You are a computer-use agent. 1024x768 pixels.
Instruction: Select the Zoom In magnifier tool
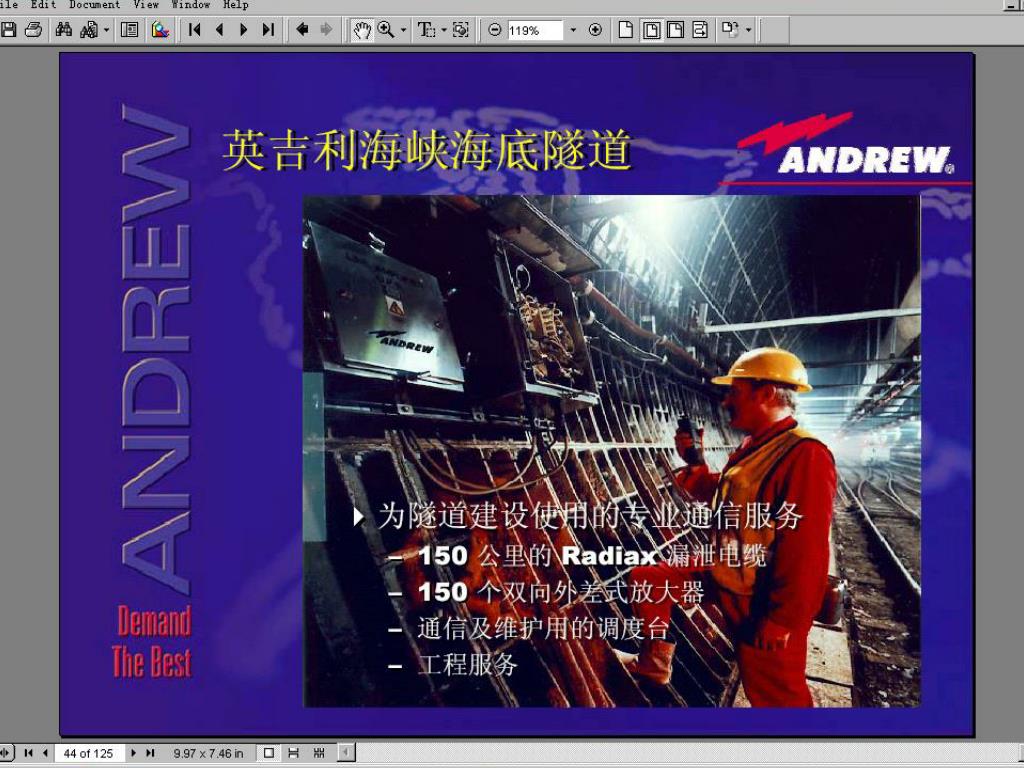click(386, 30)
